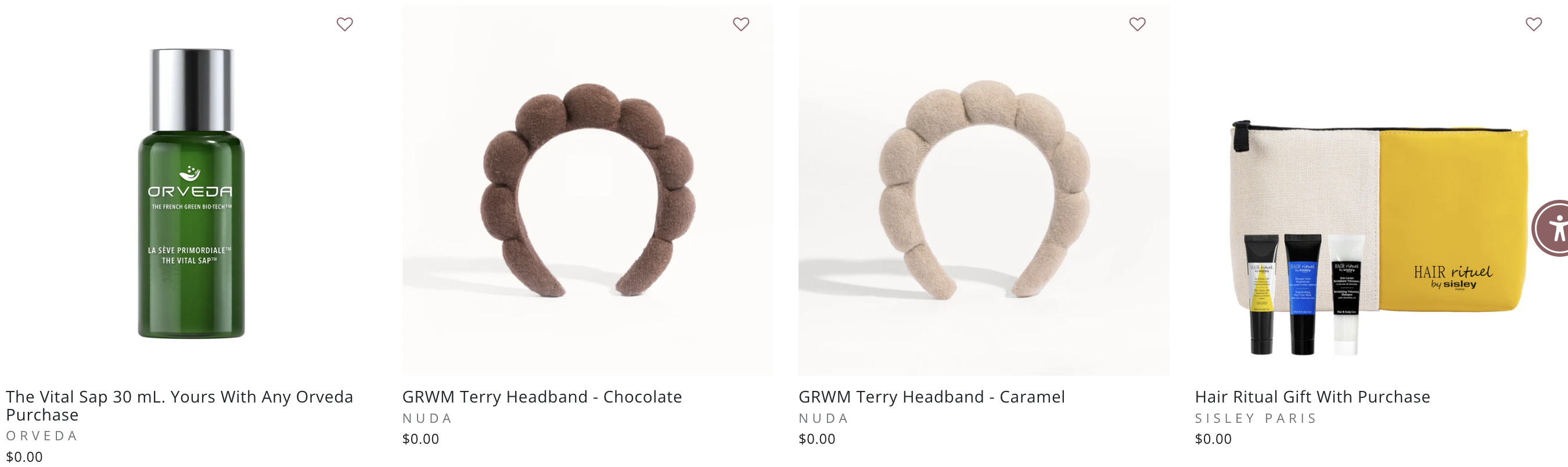1568x467 pixels.
Task: Open the accessibility widget icon
Action: 1551,228
